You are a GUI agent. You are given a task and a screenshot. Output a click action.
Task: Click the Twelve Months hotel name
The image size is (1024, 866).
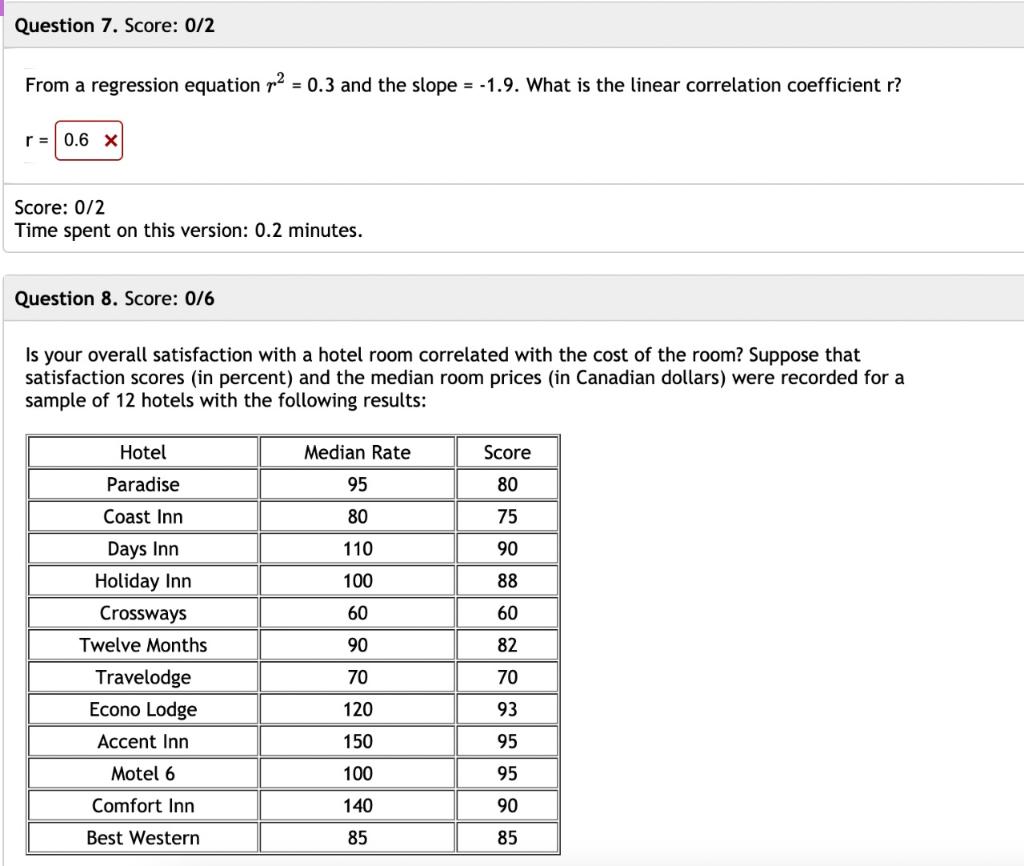point(142,645)
